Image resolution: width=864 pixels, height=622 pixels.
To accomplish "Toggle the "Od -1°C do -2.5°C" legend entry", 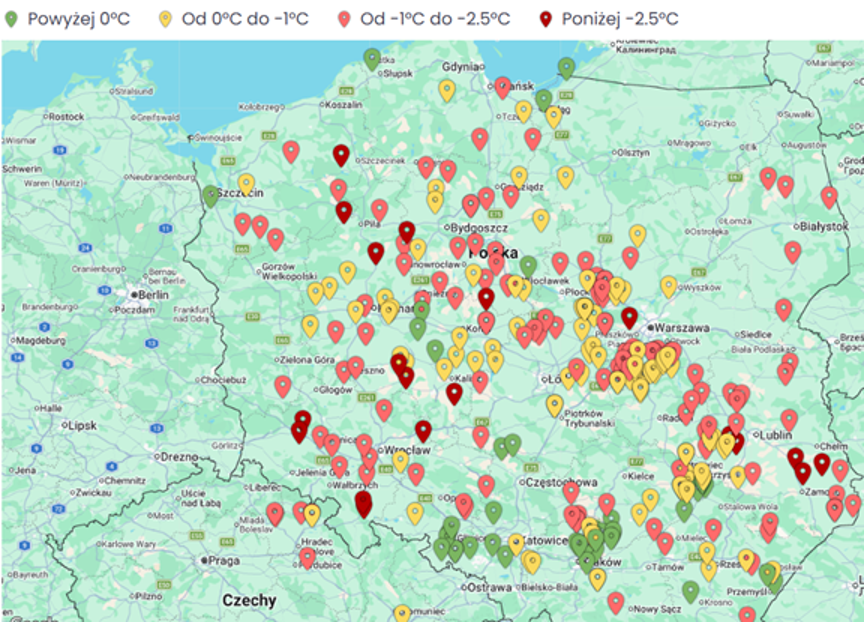I will [425, 18].
